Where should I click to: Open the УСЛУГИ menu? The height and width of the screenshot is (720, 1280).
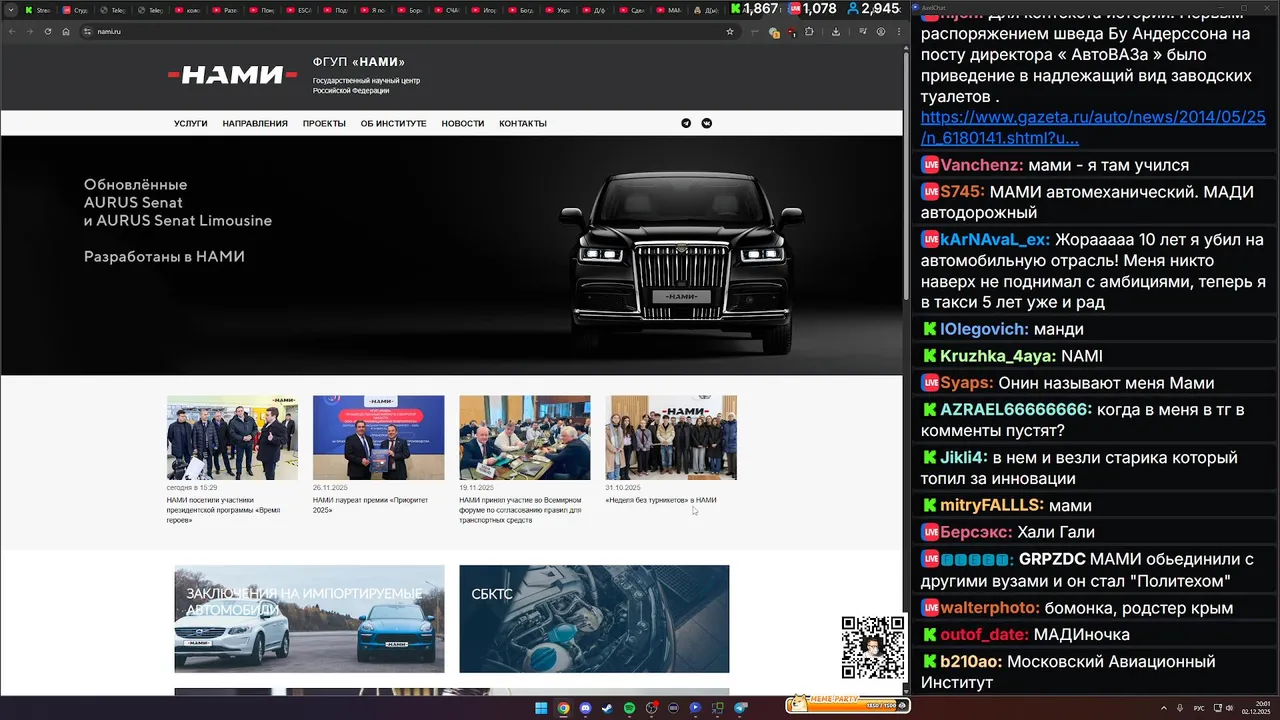(191, 124)
